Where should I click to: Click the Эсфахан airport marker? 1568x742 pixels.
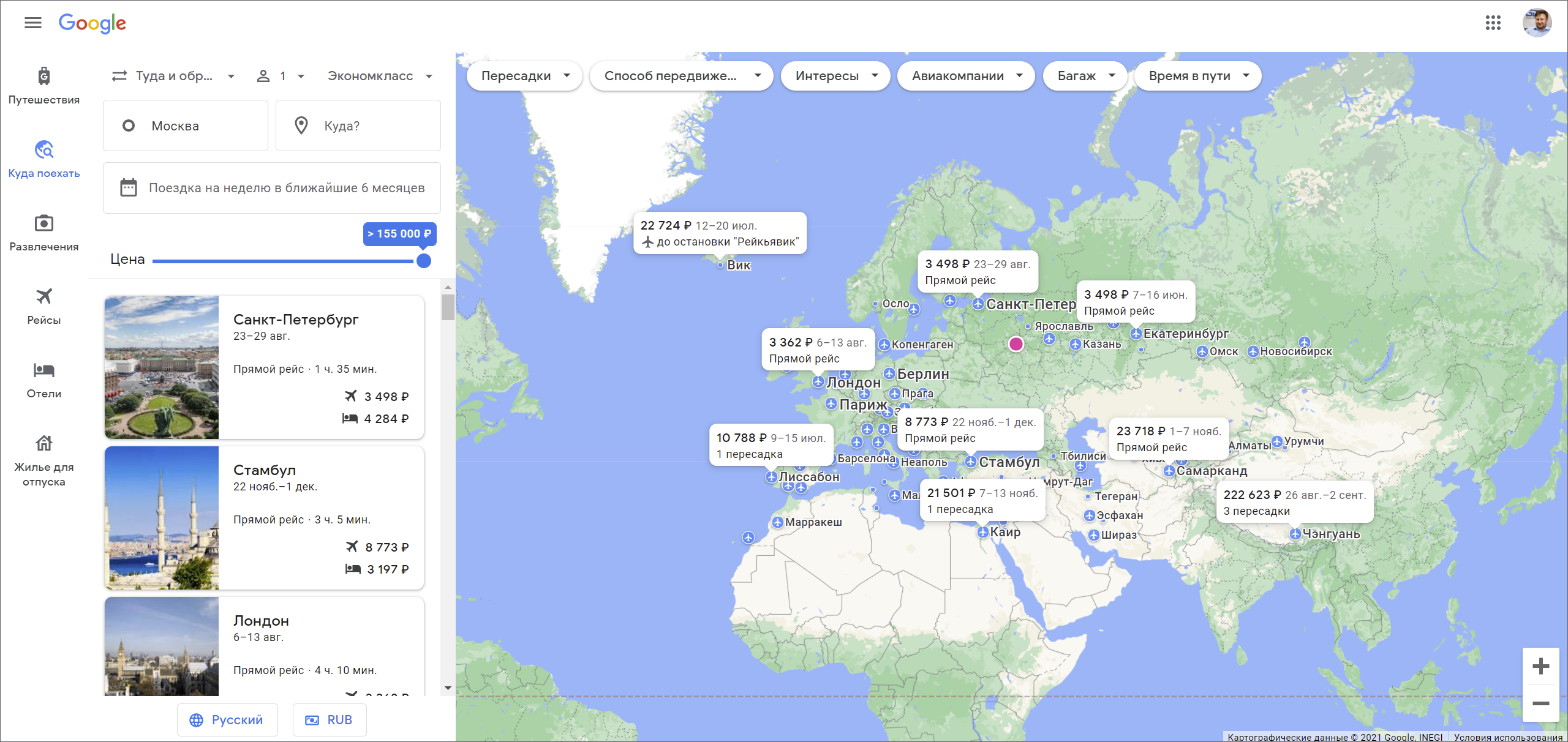pos(1090,515)
